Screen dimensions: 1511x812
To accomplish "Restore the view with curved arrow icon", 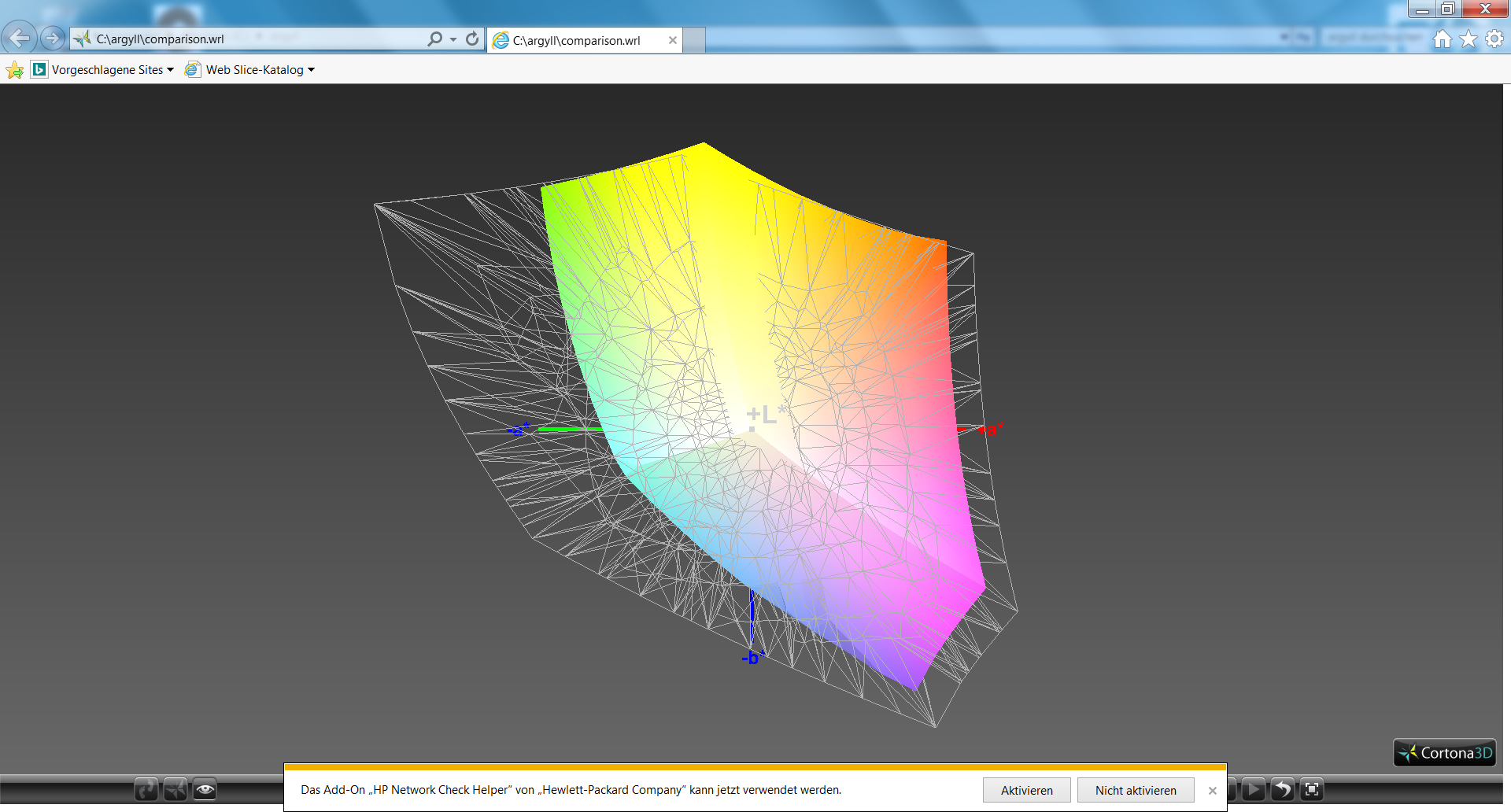I will [1283, 789].
